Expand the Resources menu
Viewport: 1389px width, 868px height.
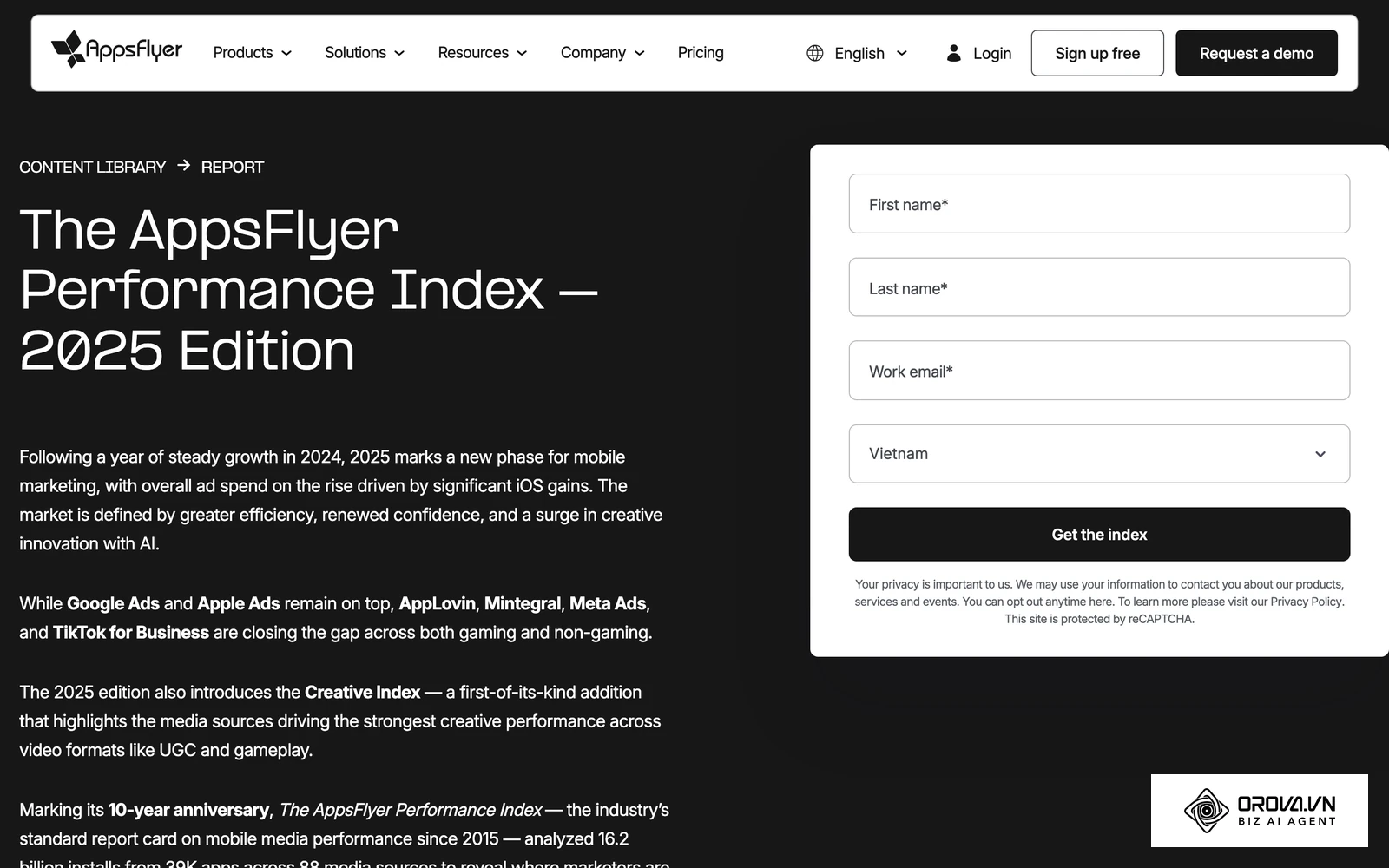coord(483,53)
